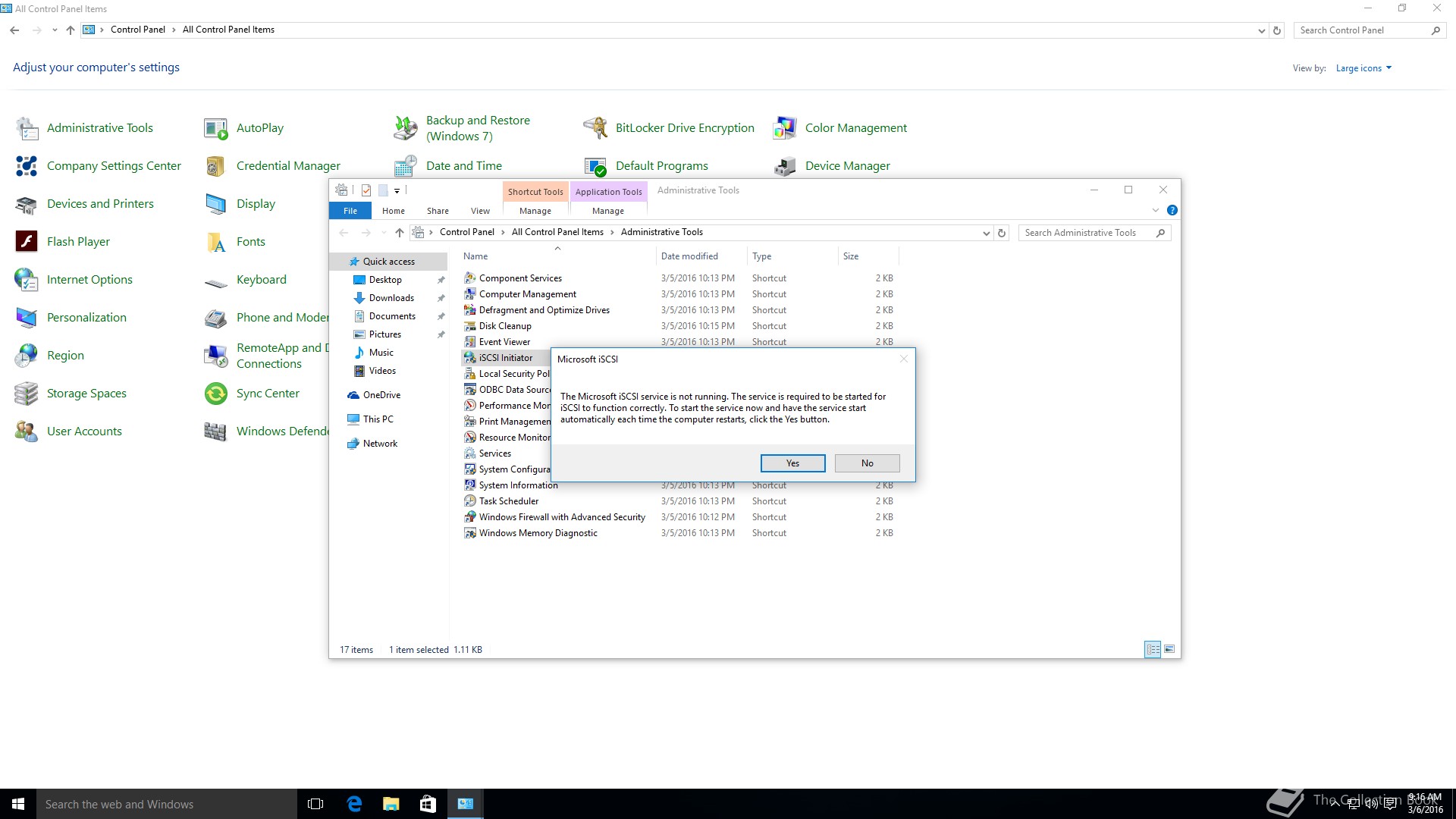This screenshot has height=819, width=1456.
Task: Open Flash Player icon
Action: 27,242
